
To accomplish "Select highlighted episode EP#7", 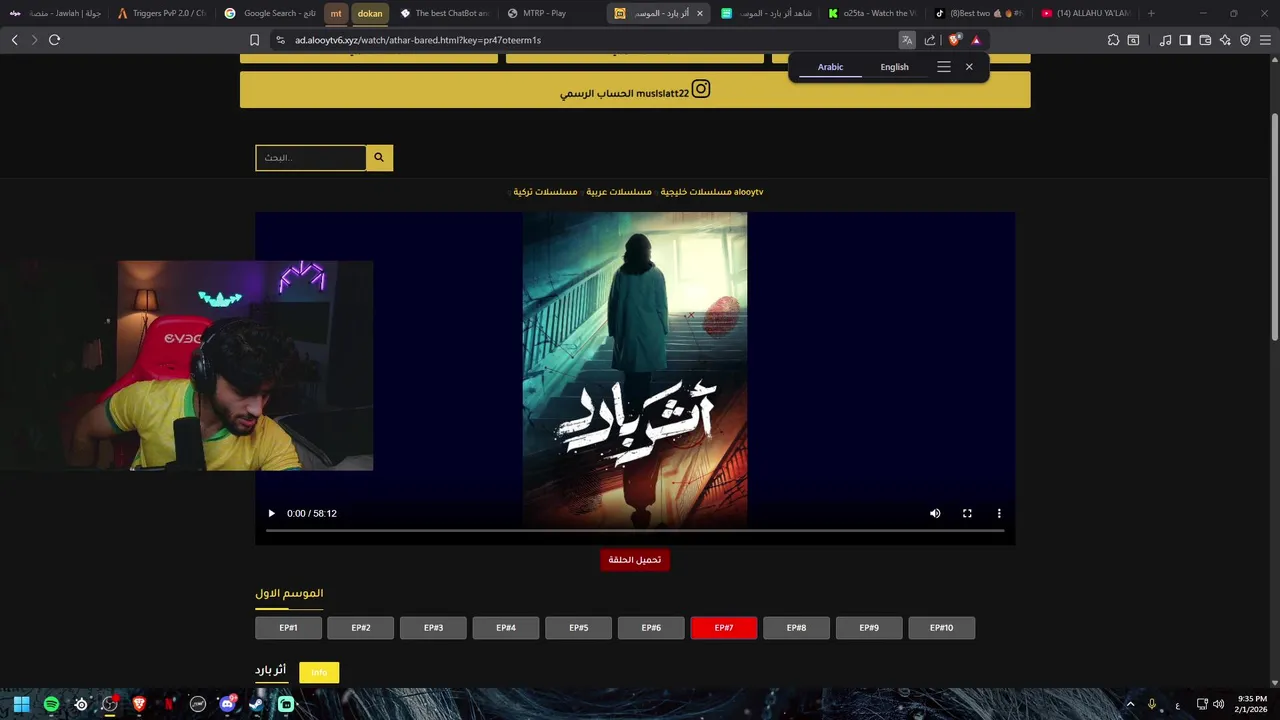I will pyautogui.click(x=724, y=628).
